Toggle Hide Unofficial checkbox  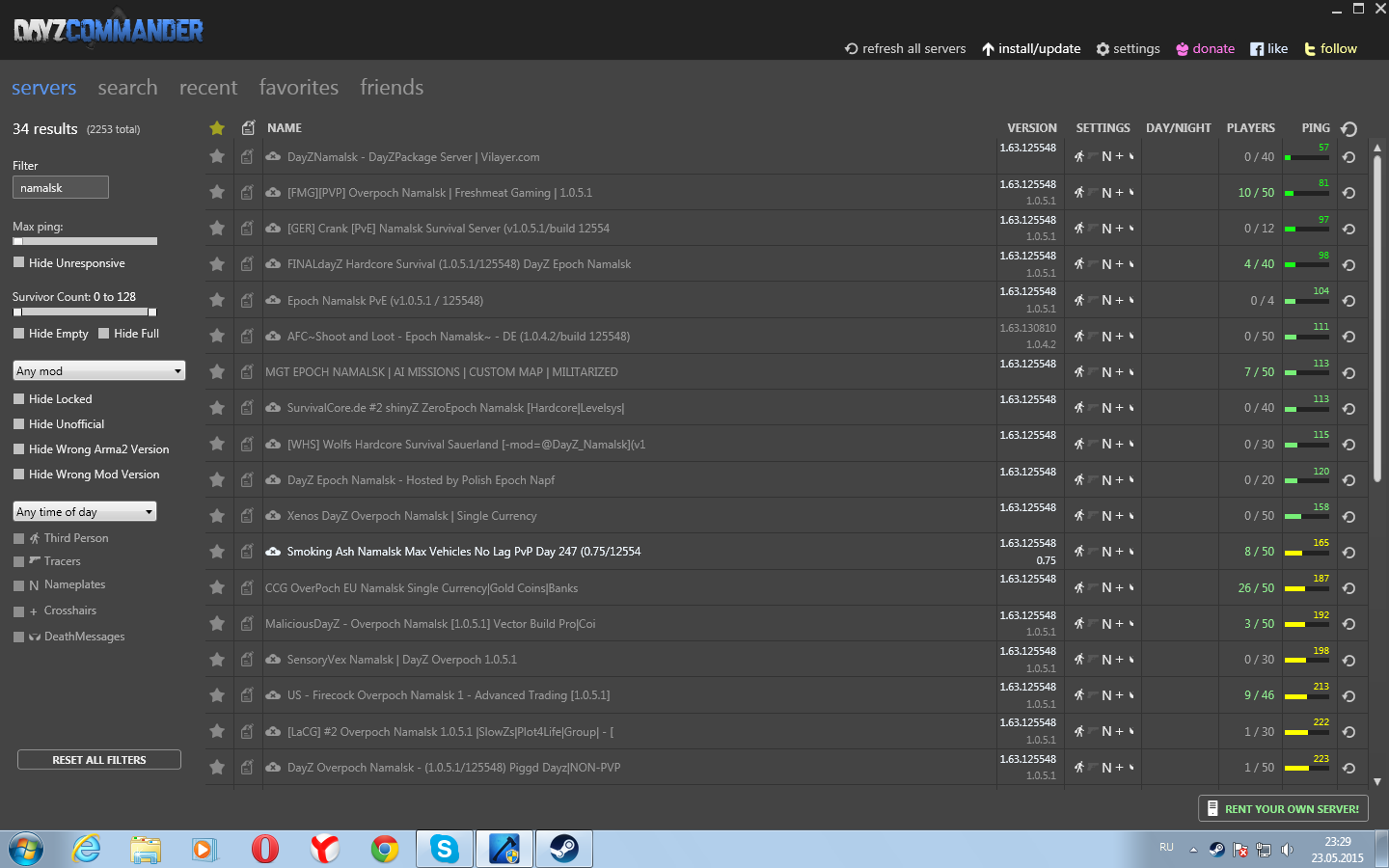tap(18, 423)
